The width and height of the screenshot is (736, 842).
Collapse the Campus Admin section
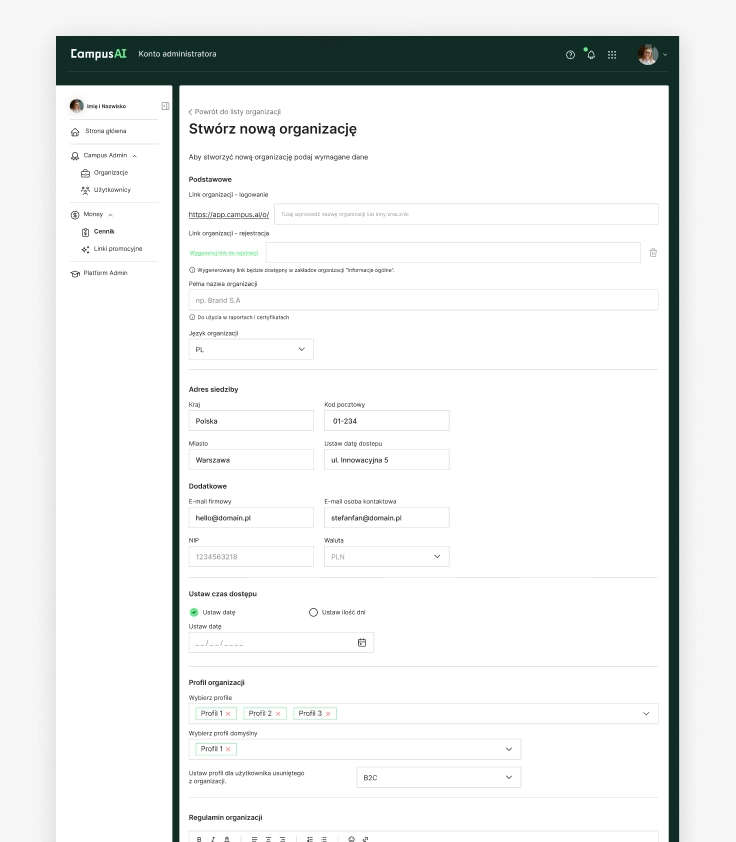point(134,156)
